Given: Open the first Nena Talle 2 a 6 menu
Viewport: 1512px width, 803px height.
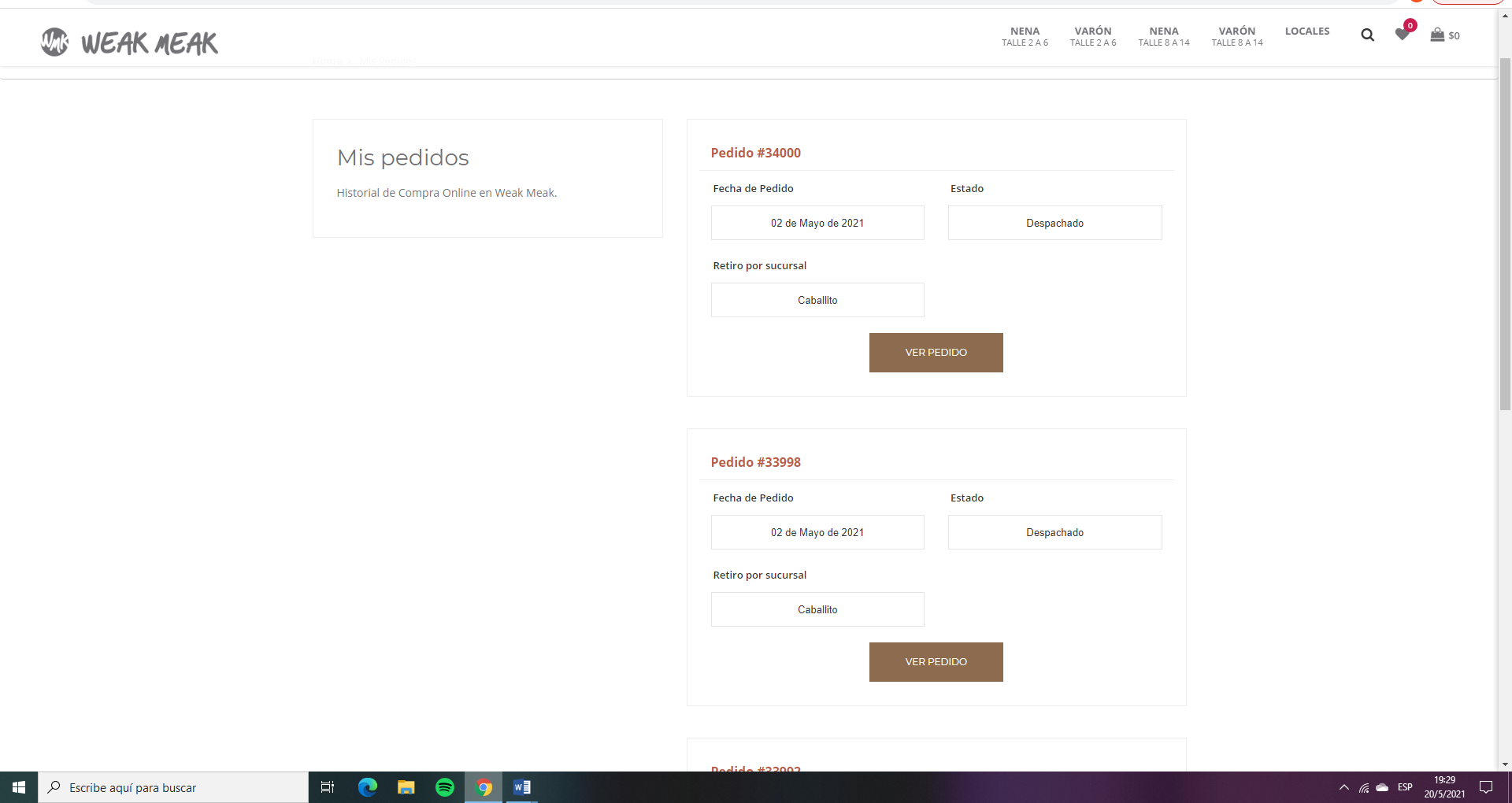Looking at the screenshot, I should pyautogui.click(x=1025, y=36).
